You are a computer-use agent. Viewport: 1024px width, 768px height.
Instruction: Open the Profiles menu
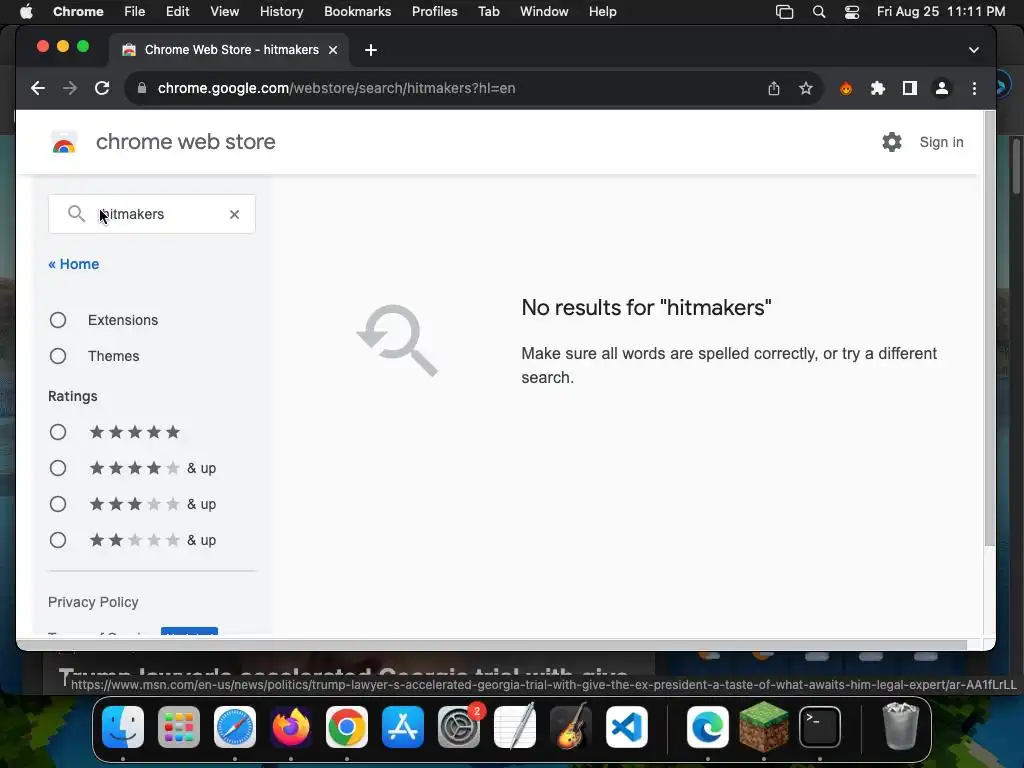coord(434,12)
